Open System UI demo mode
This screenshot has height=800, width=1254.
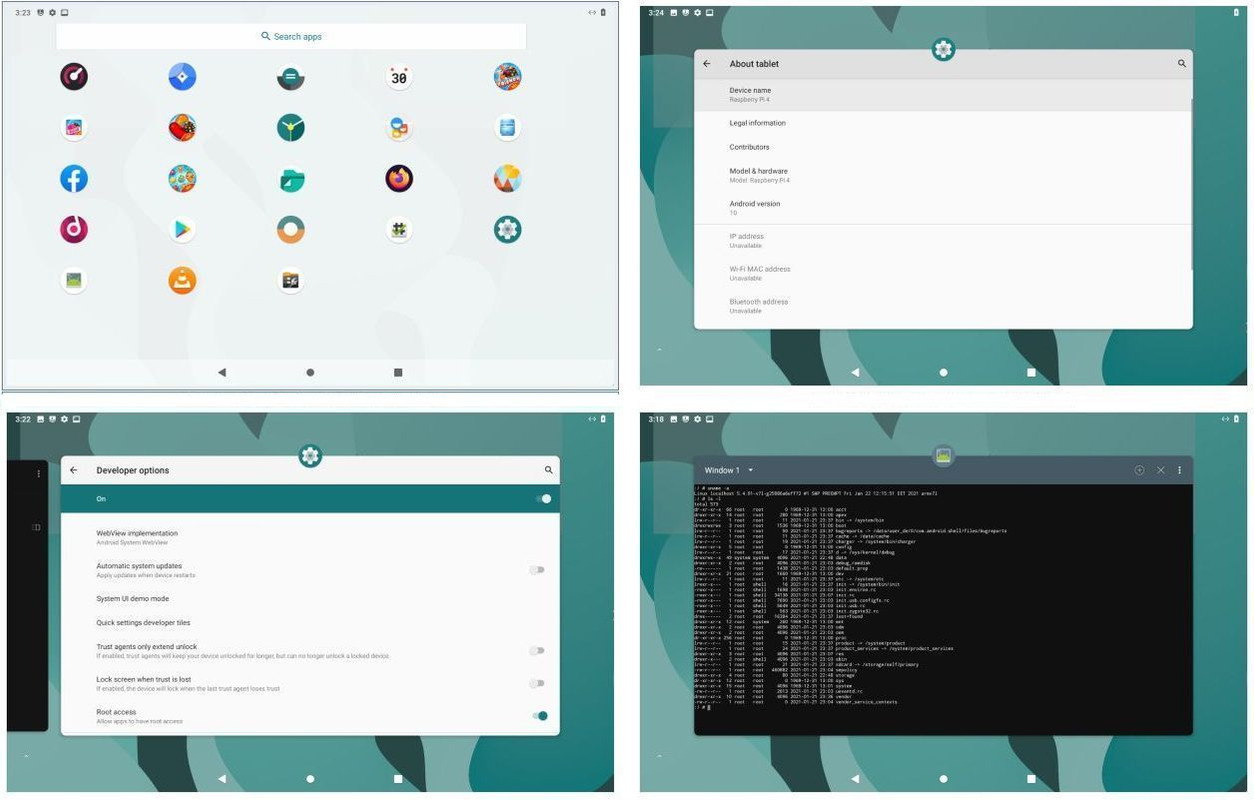click(x=310, y=599)
